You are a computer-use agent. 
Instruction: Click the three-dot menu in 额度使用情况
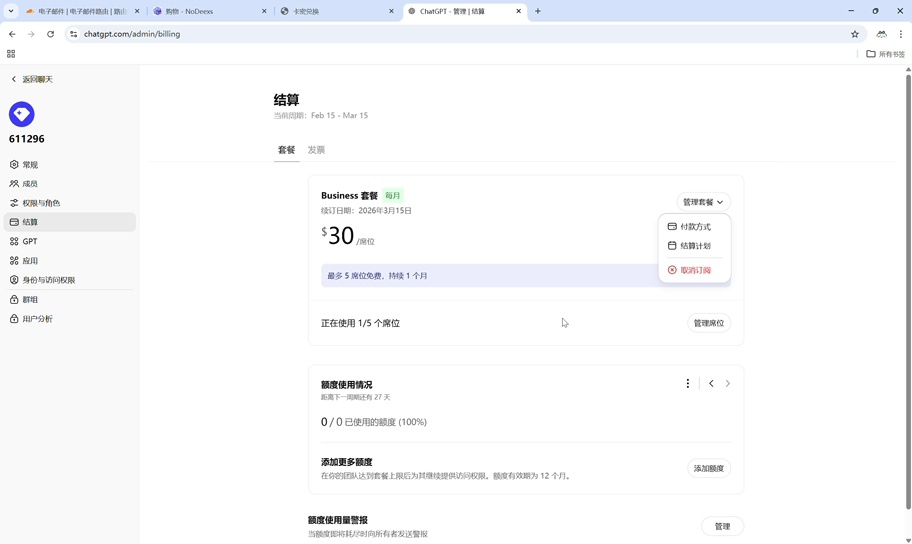pos(688,384)
